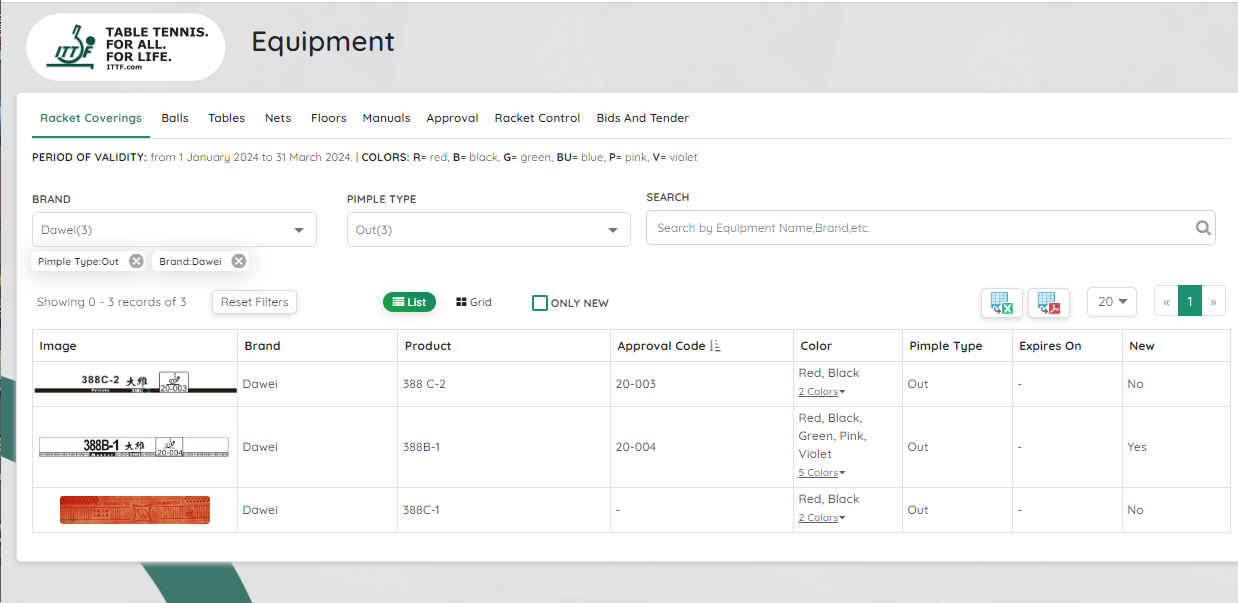This screenshot has height=603, width=1238.
Task: Export the list to PDF
Action: pos(1048,302)
